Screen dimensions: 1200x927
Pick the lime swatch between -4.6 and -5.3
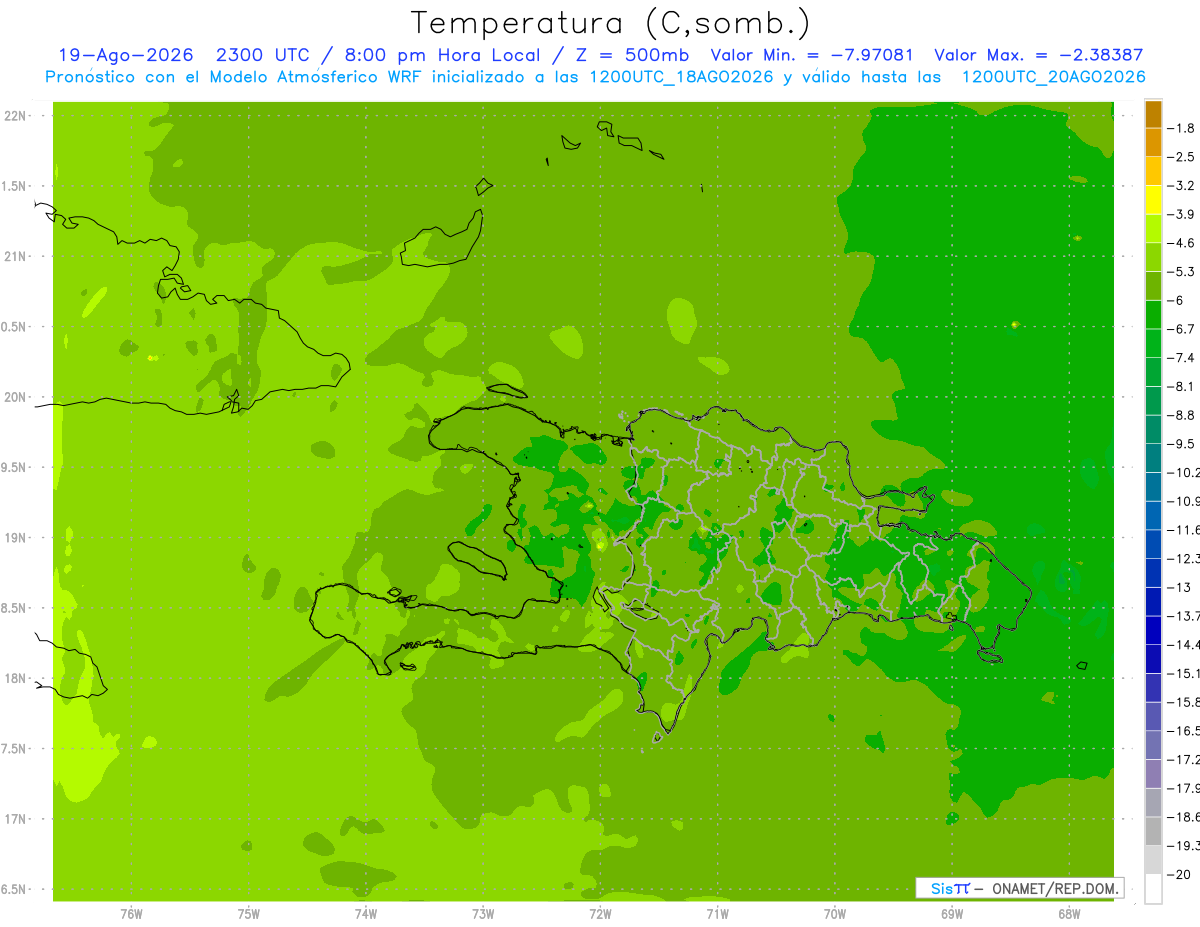pos(1153,257)
